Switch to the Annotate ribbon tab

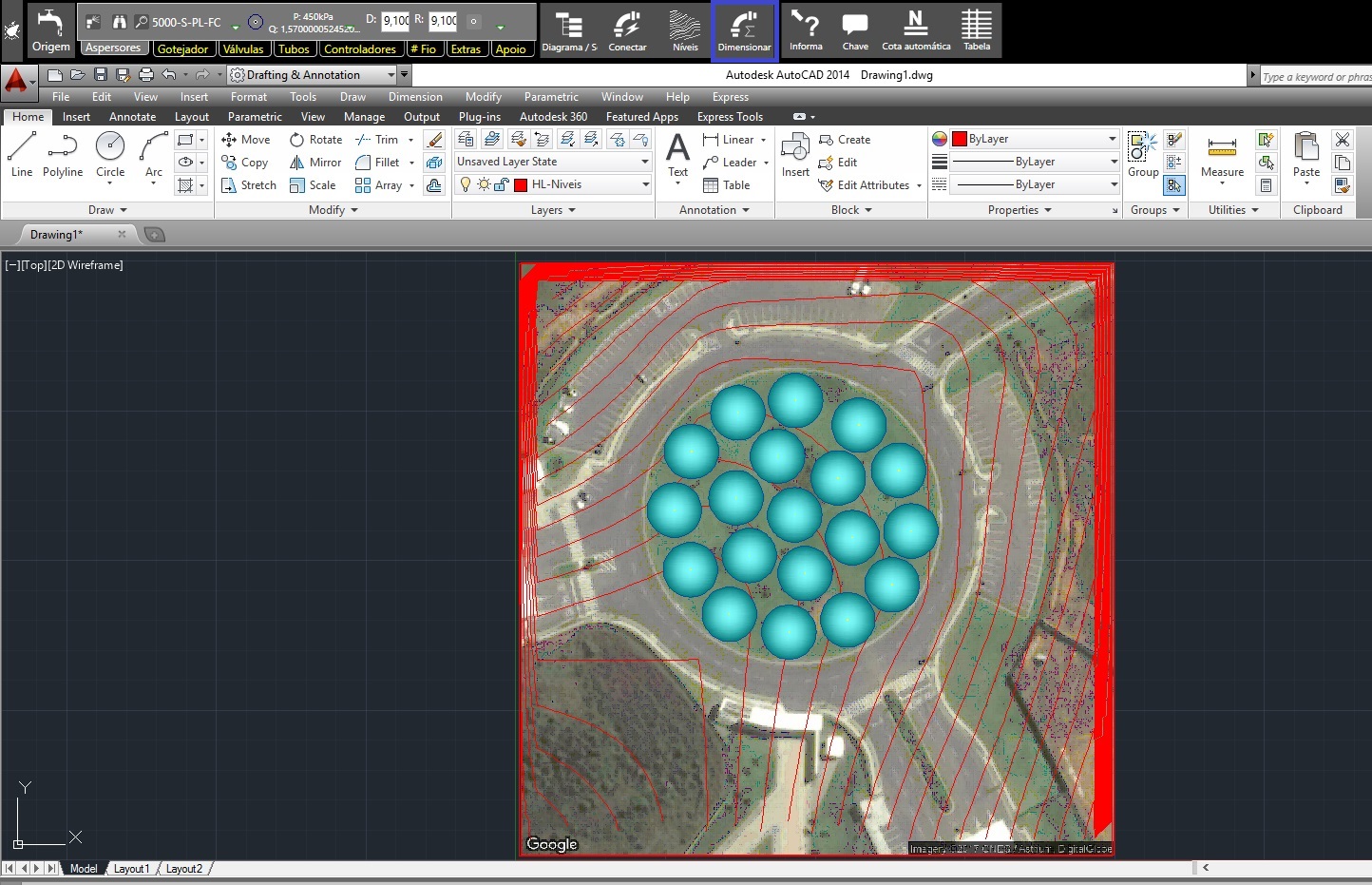click(132, 117)
